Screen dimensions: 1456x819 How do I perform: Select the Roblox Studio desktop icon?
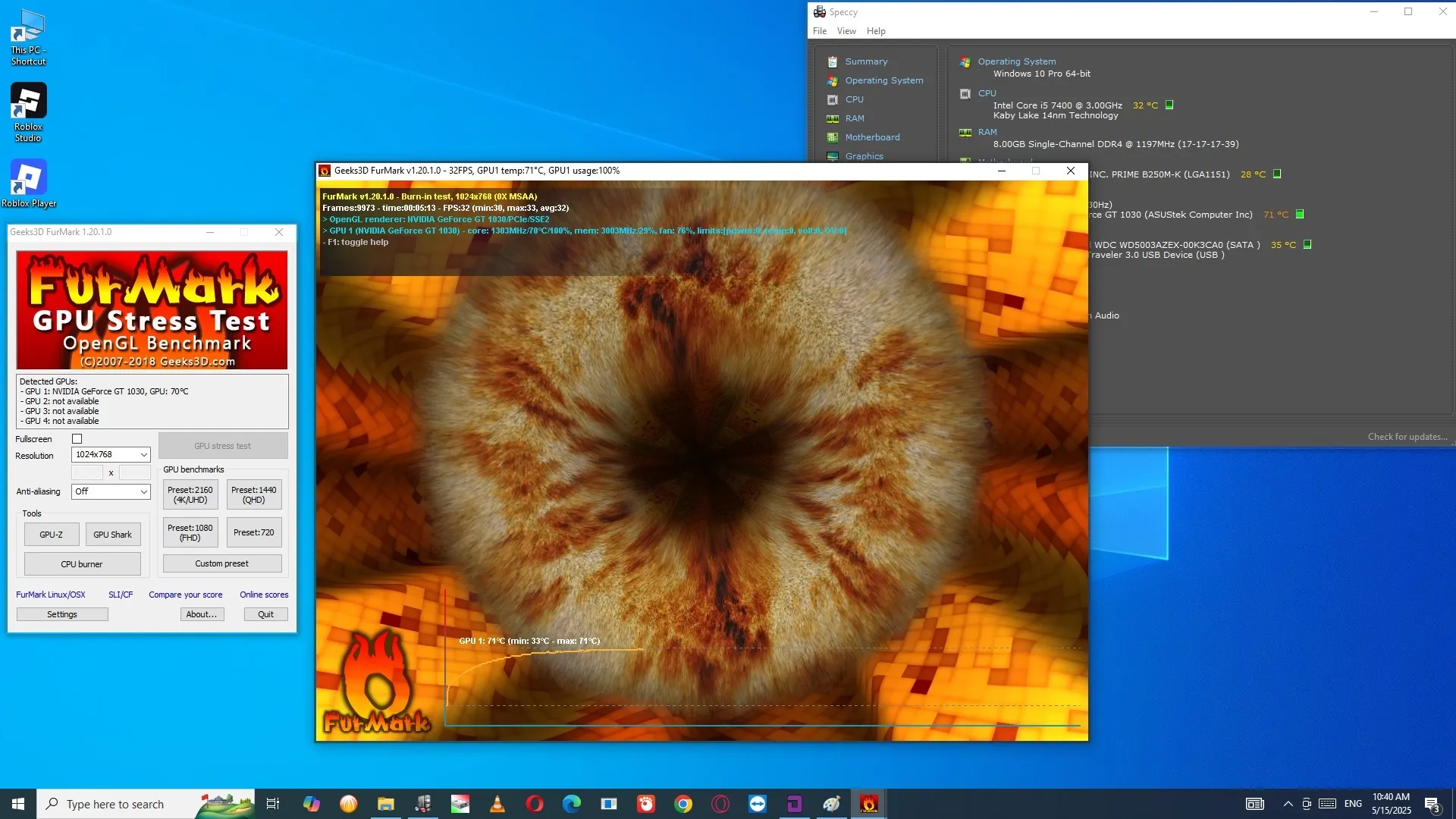coord(28,112)
